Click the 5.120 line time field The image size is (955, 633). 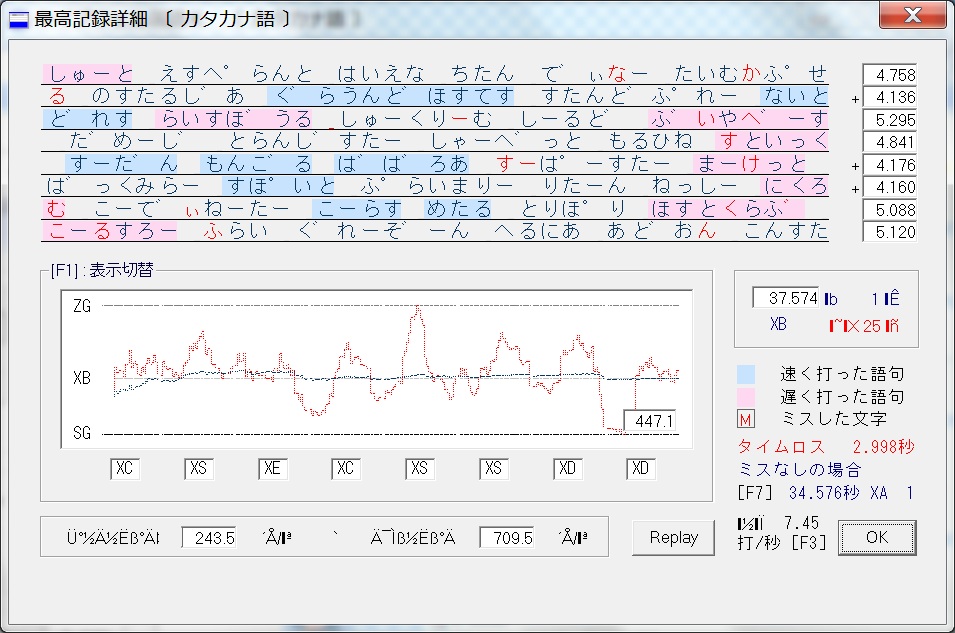pos(889,232)
